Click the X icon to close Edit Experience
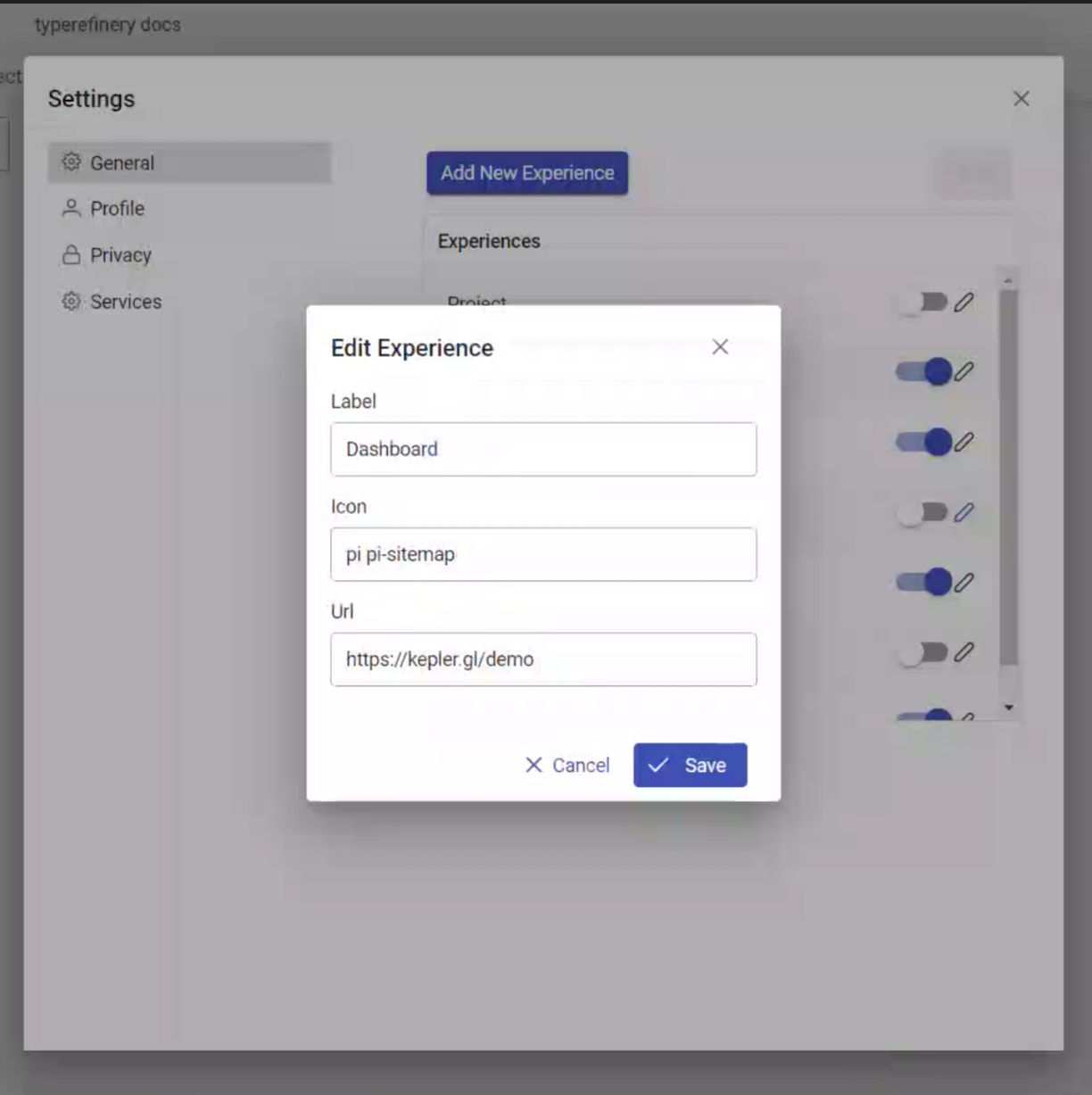This screenshot has height=1095, width=1092. point(720,346)
